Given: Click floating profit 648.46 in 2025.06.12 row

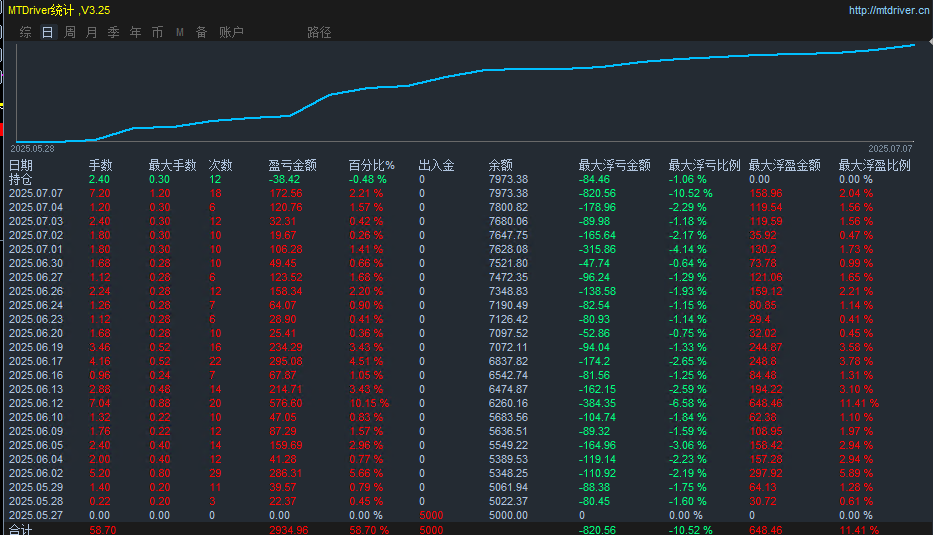Looking at the screenshot, I should click(766, 403).
